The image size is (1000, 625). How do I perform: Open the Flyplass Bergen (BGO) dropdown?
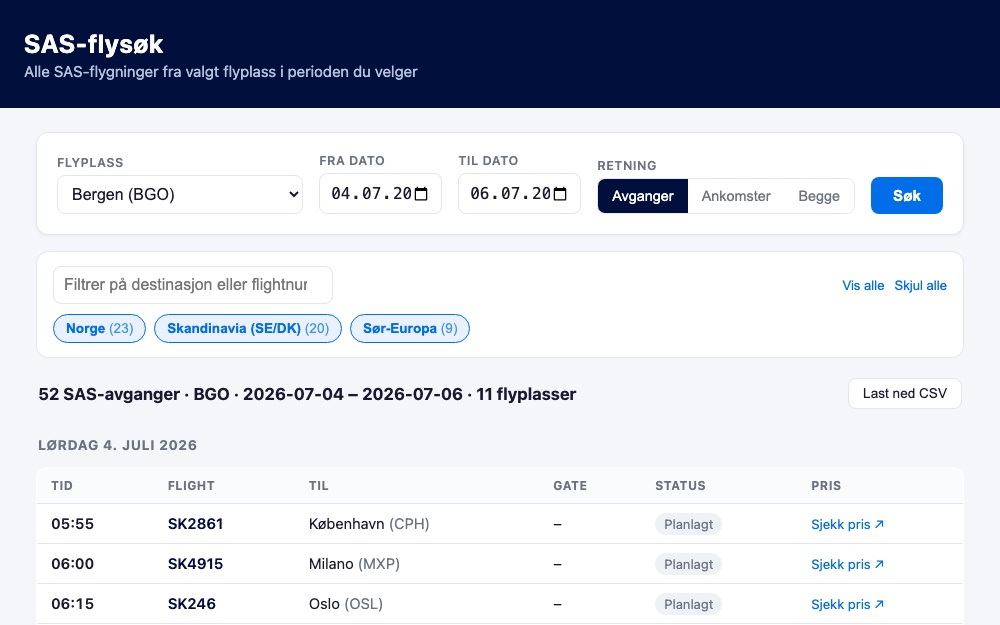(x=180, y=195)
